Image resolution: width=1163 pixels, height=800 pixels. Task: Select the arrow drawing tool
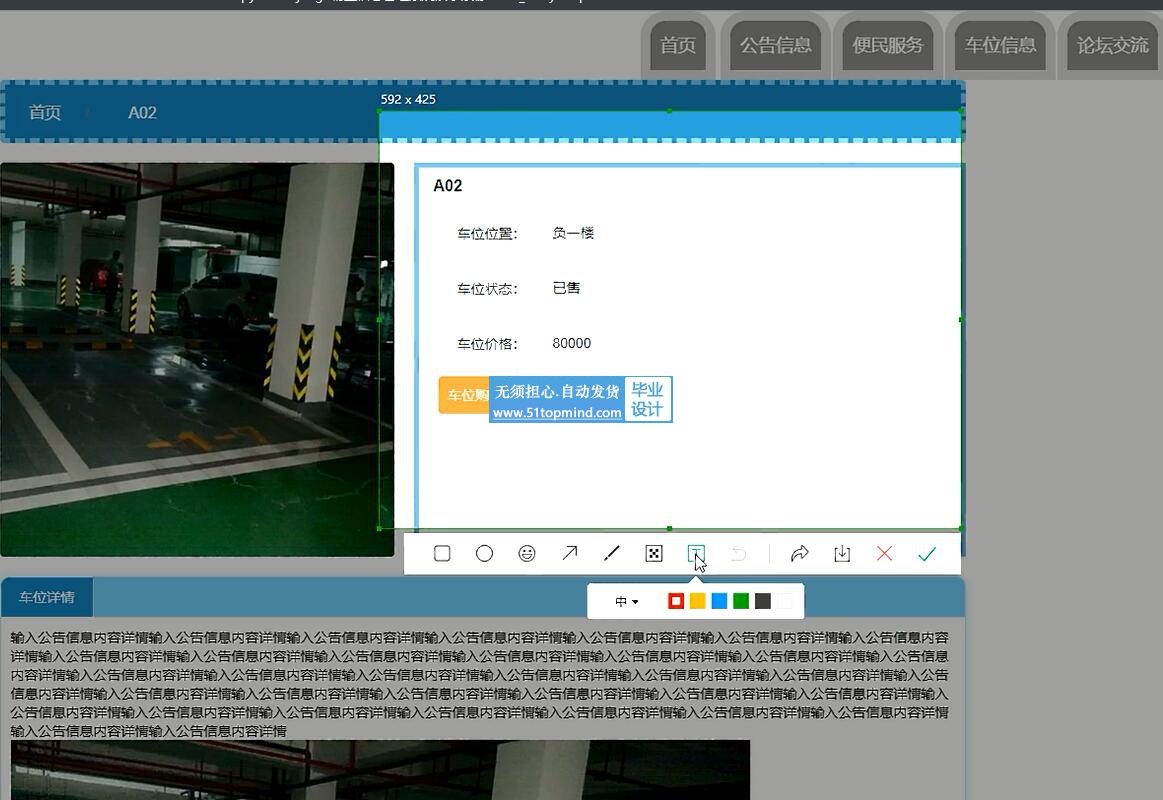(x=570, y=553)
